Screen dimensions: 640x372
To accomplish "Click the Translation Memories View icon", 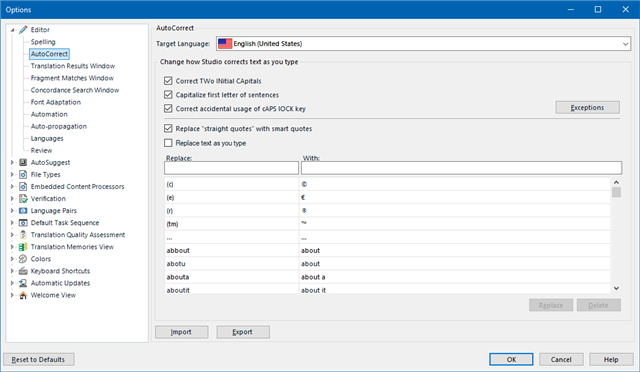I will [x=23, y=247].
